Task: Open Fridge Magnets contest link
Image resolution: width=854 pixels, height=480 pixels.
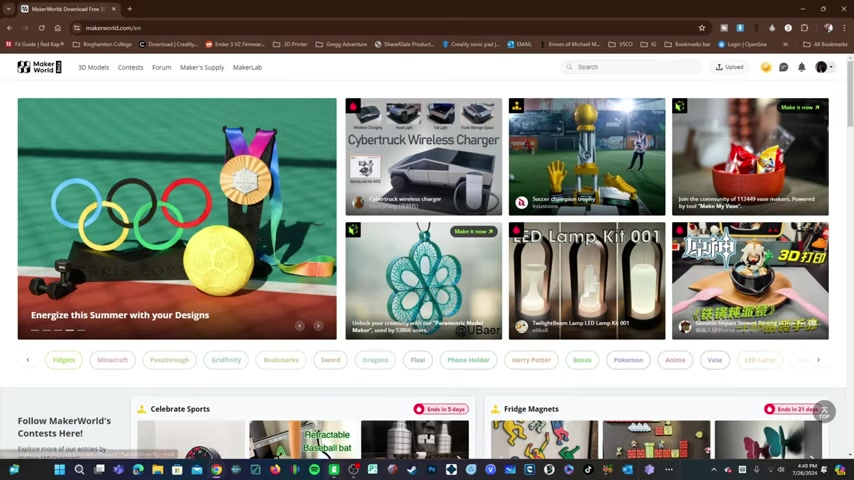Action: (x=531, y=409)
